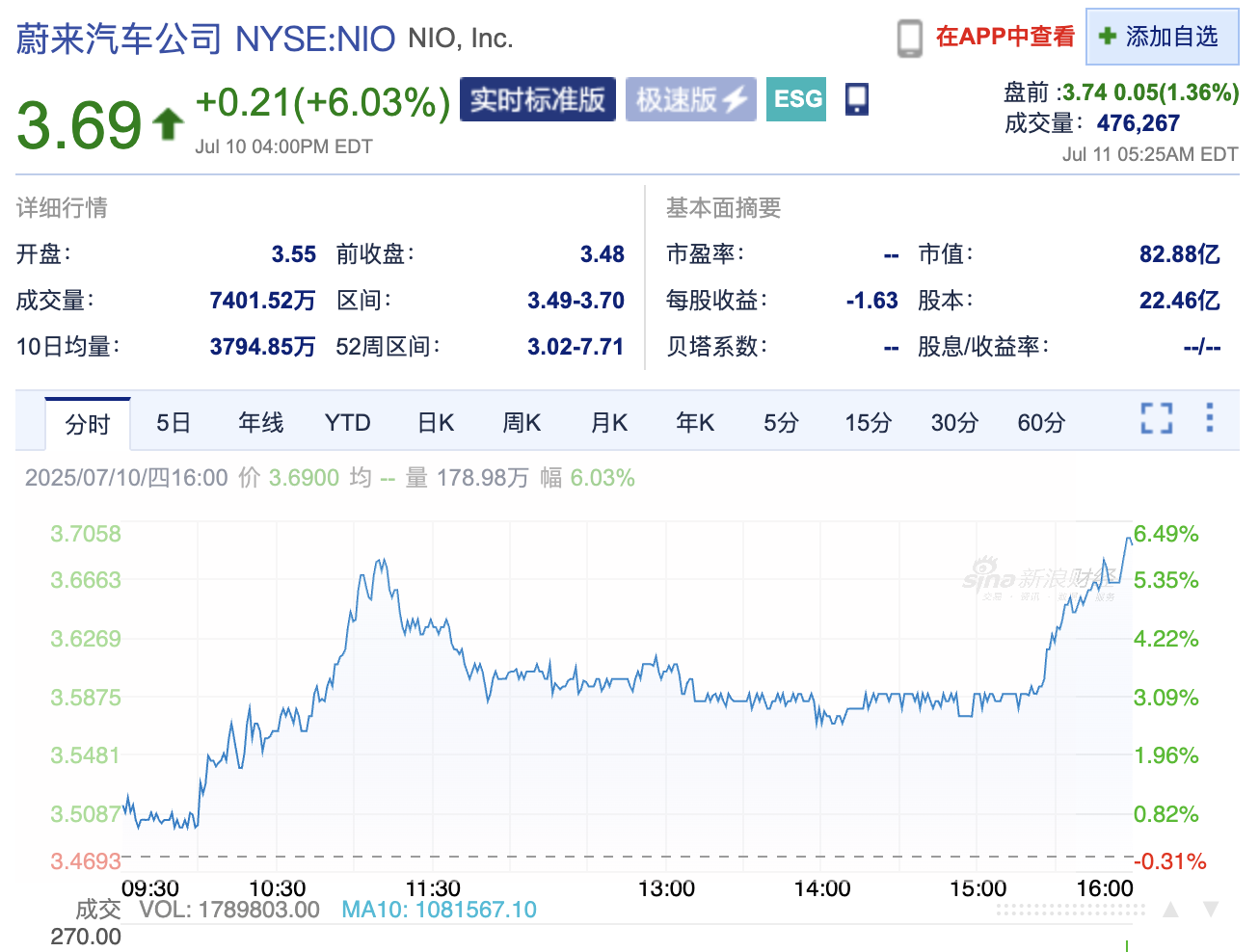The height and width of the screenshot is (952, 1259).
Task: Click the down triangle below the chart
Action: 1211,909
